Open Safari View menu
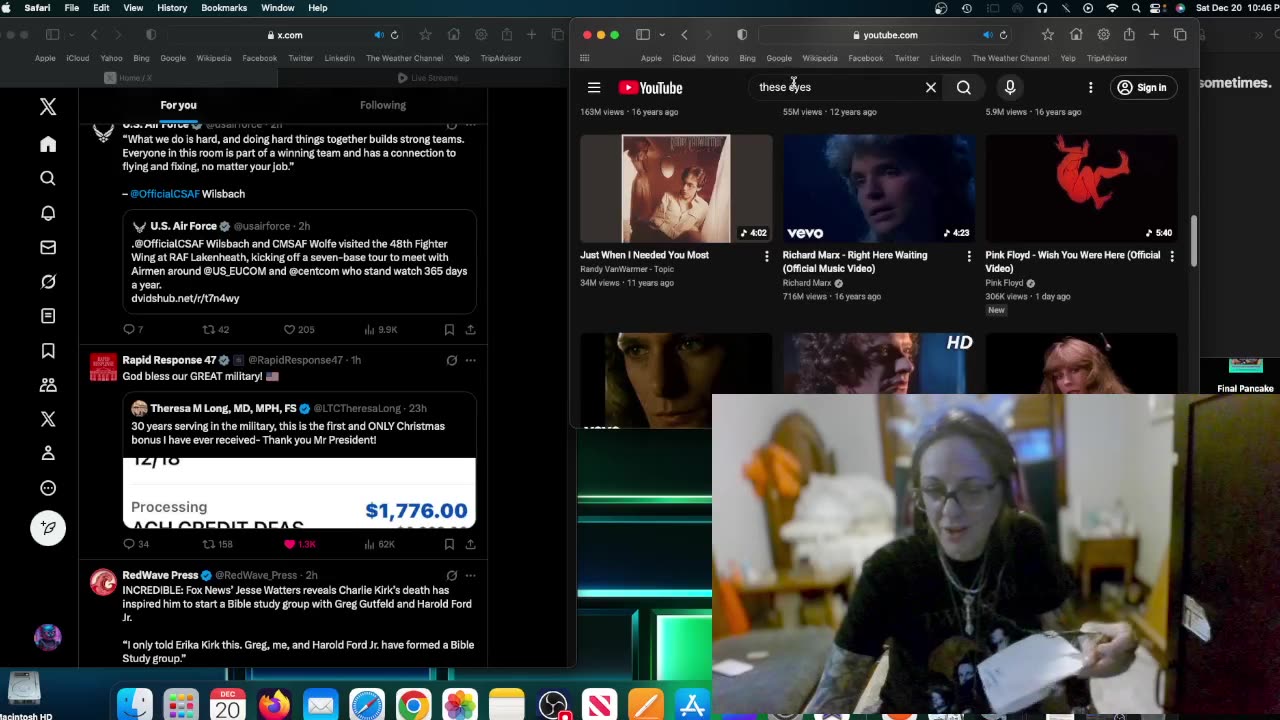 tap(133, 8)
